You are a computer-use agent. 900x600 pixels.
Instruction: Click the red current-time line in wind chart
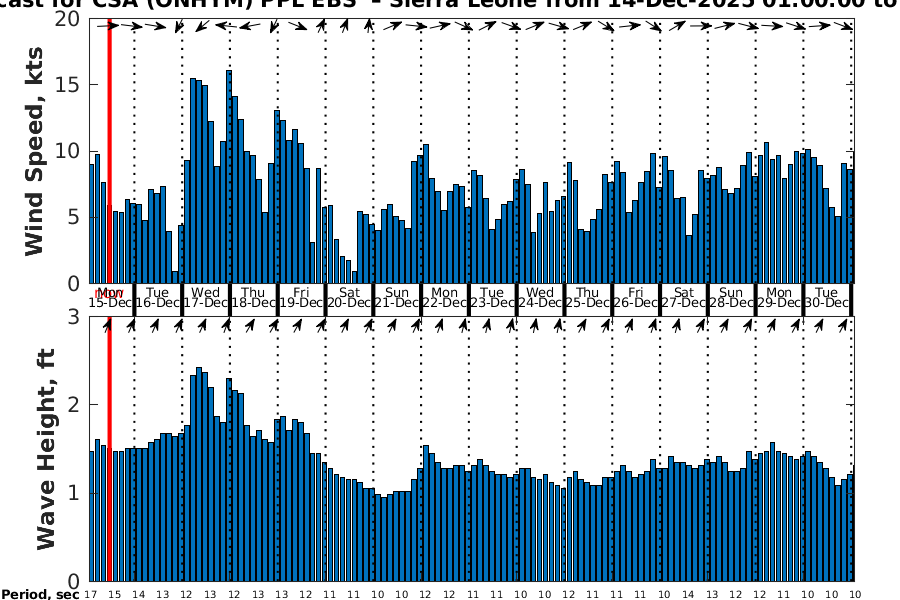pyautogui.click(x=109, y=150)
